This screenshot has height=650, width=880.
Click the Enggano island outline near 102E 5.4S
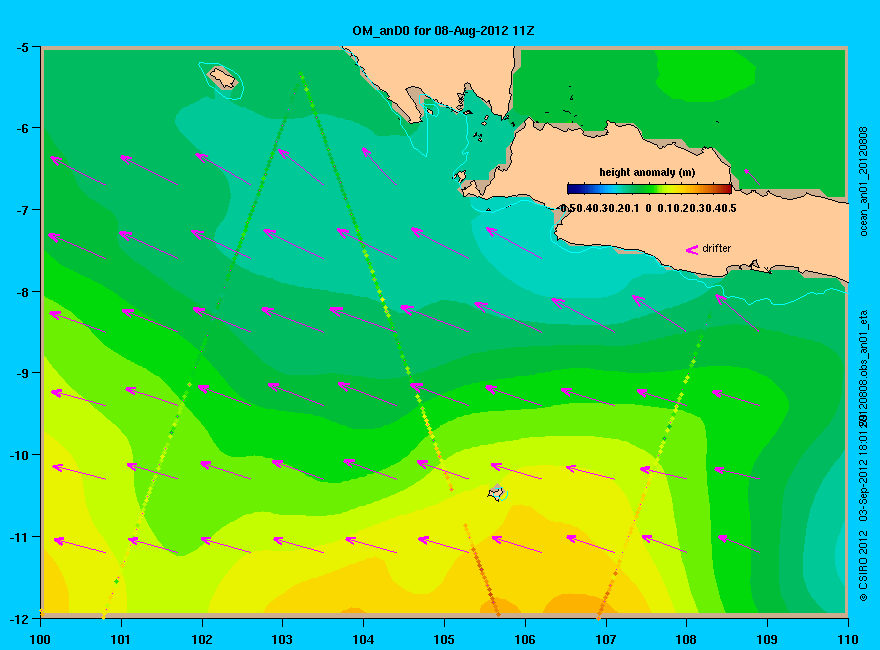pos(223,78)
